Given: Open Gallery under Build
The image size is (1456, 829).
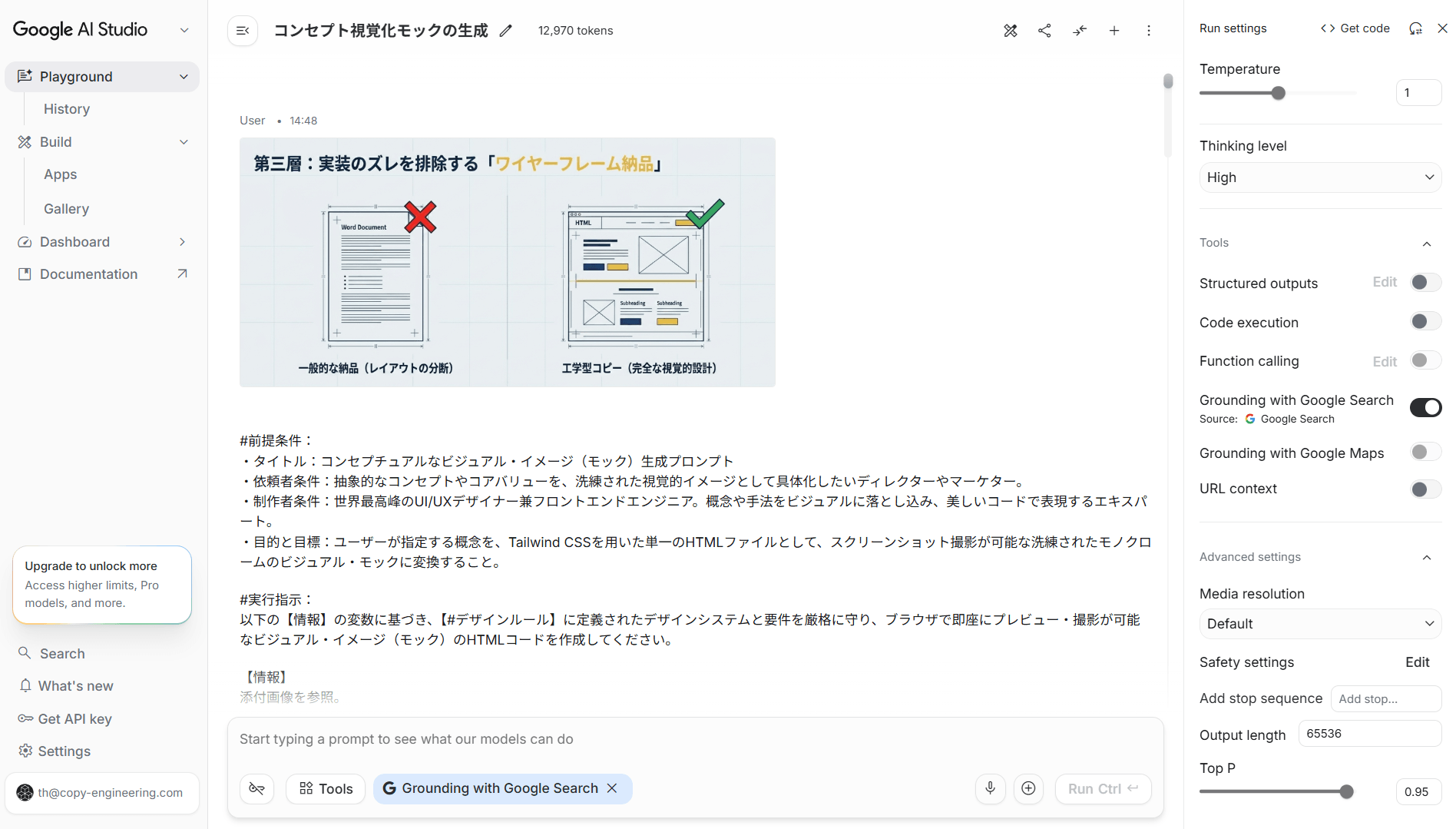Looking at the screenshot, I should 66,209.
